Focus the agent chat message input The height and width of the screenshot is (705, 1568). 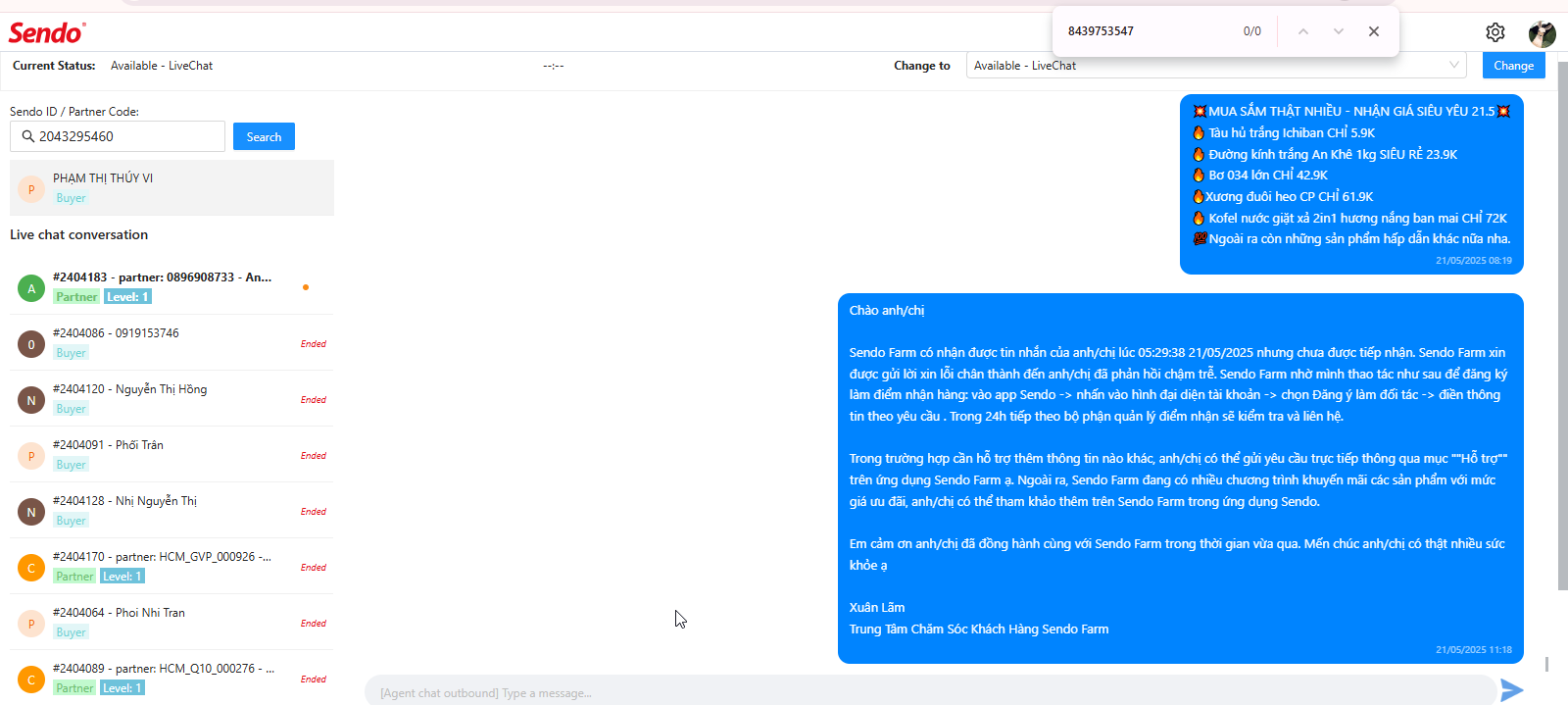point(929,692)
